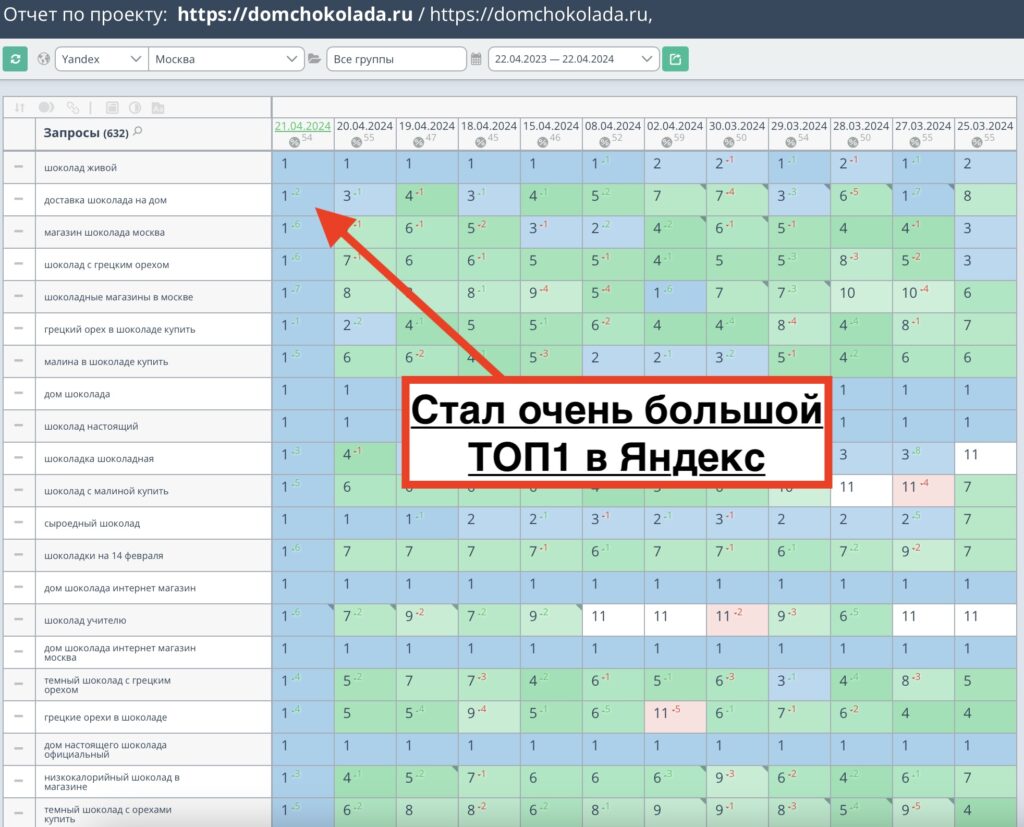Open the bold https://domchokolada.ru project link
The height and width of the screenshot is (827, 1024).
[x=295, y=14]
